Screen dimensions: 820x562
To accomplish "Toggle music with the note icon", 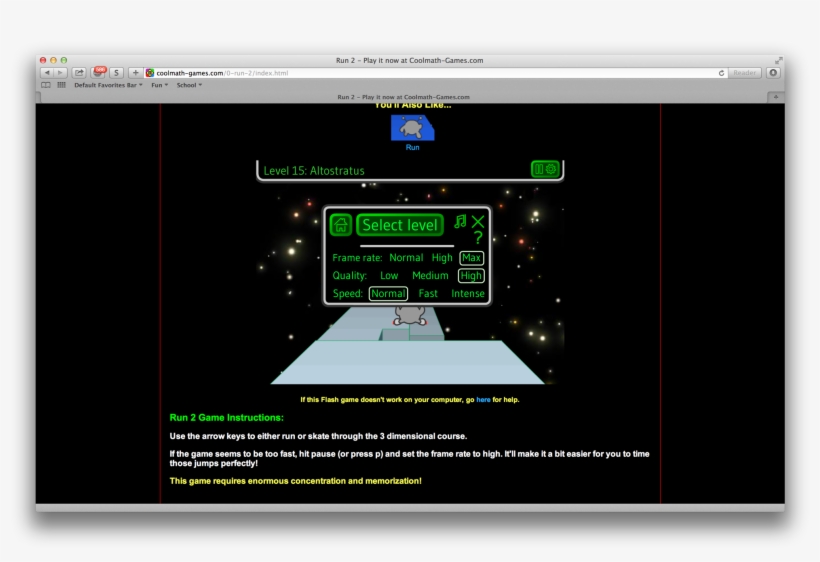I will 460,222.
